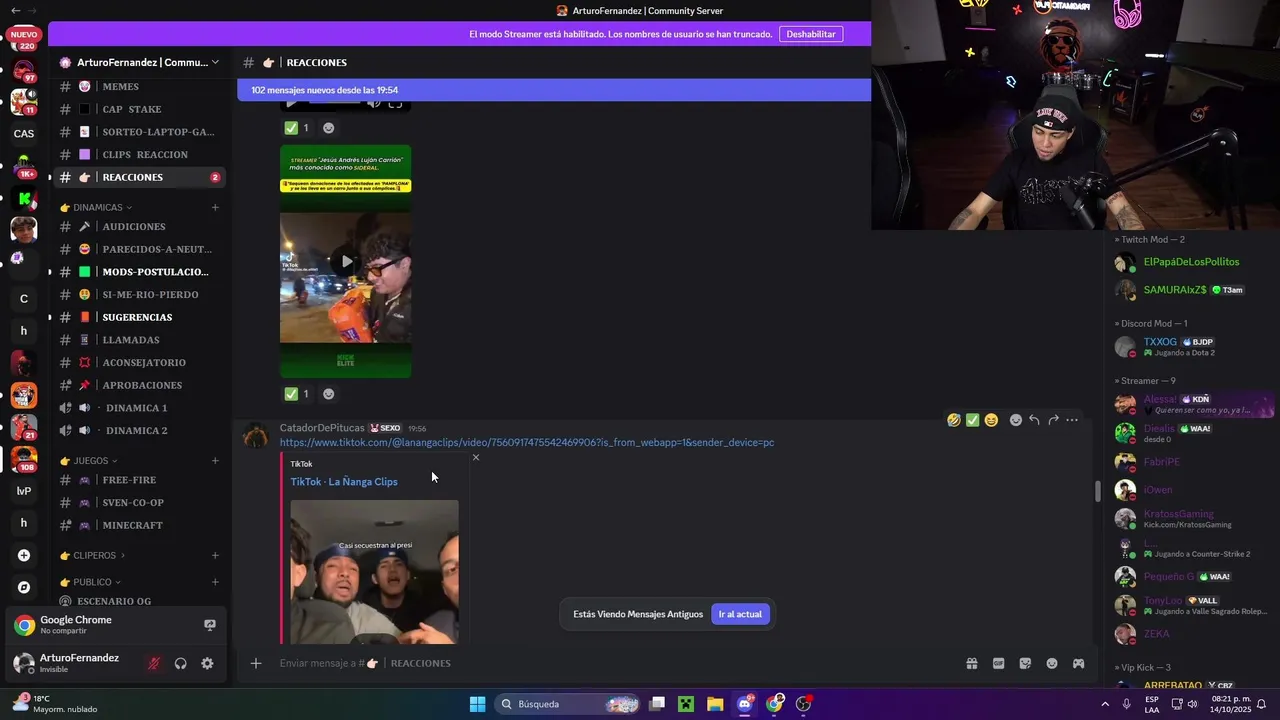
Task: Toggle the checkmark reaction under the video
Action: pyautogui.click(x=297, y=394)
